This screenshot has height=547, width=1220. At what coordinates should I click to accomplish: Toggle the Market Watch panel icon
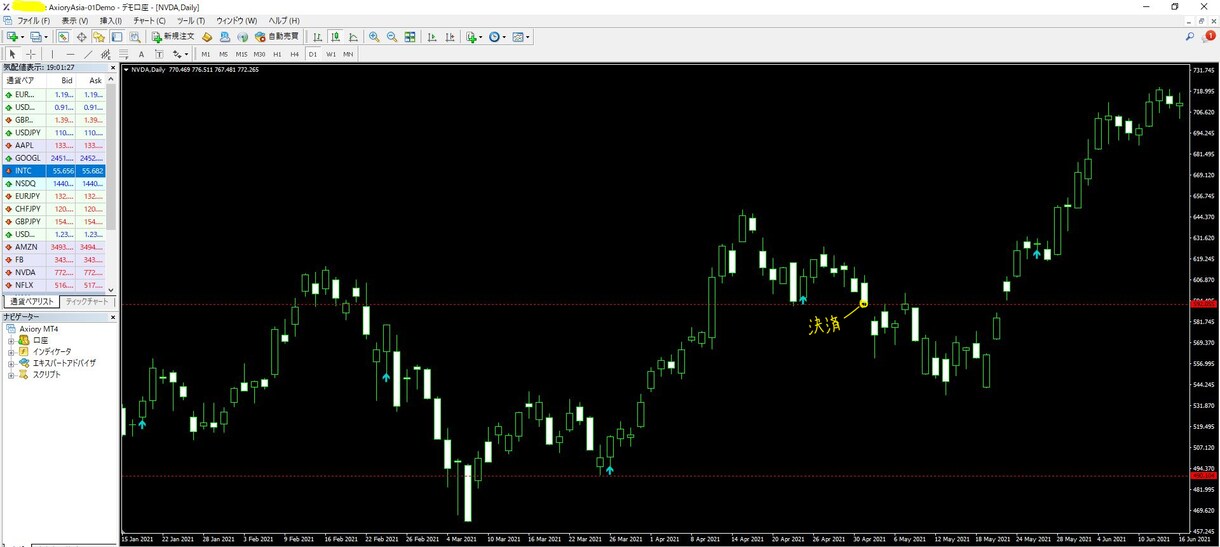pos(63,37)
